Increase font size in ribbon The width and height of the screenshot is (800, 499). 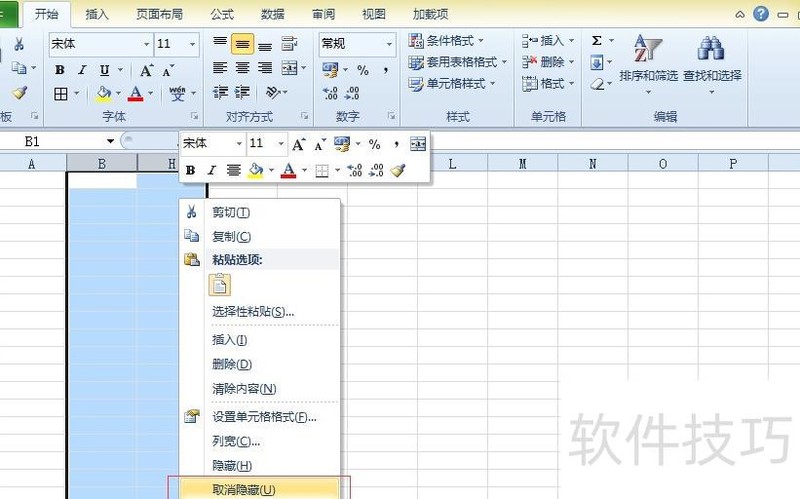pyautogui.click(x=146, y=70)
